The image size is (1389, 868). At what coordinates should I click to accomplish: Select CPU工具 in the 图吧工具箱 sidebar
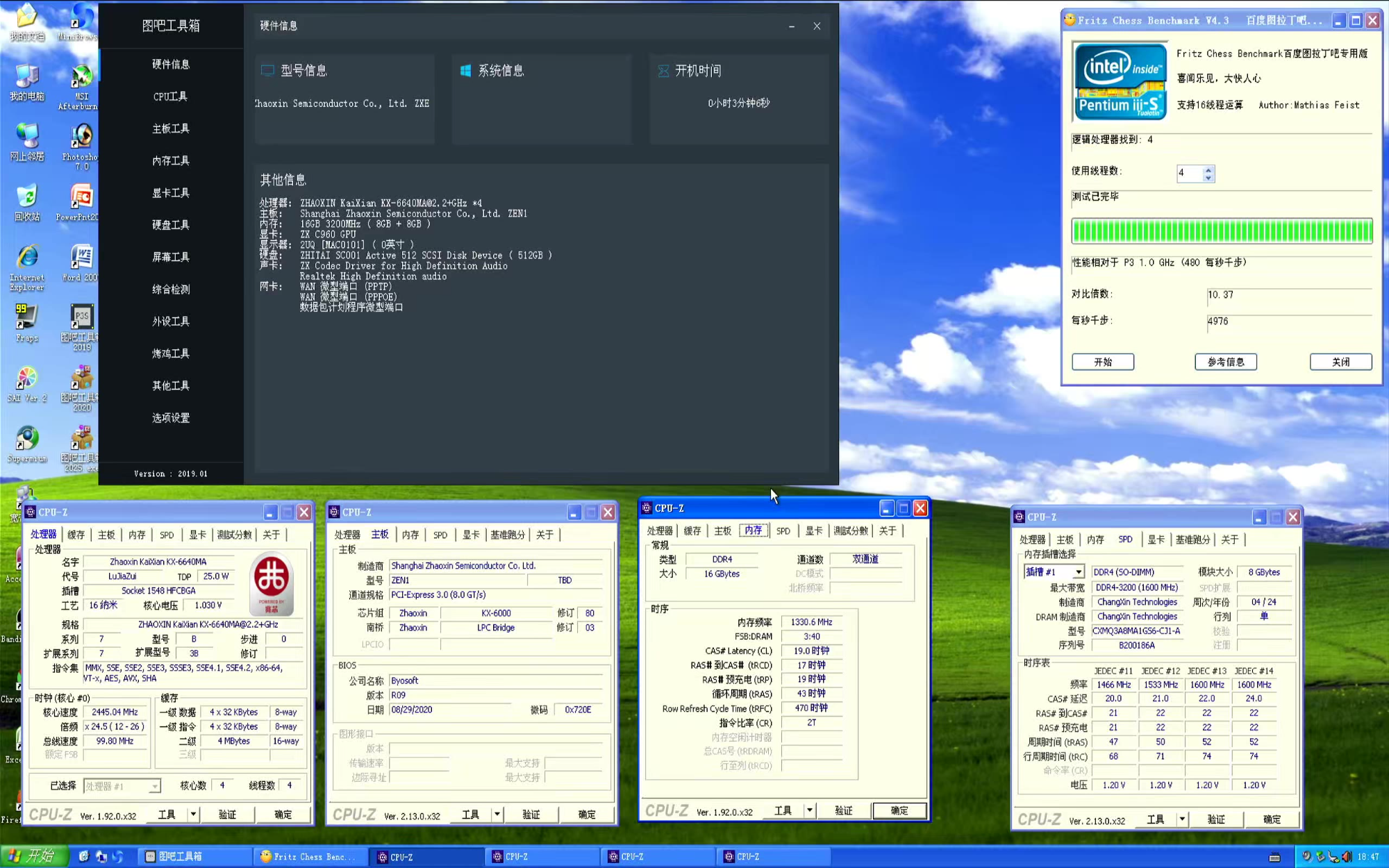point(171,97)
